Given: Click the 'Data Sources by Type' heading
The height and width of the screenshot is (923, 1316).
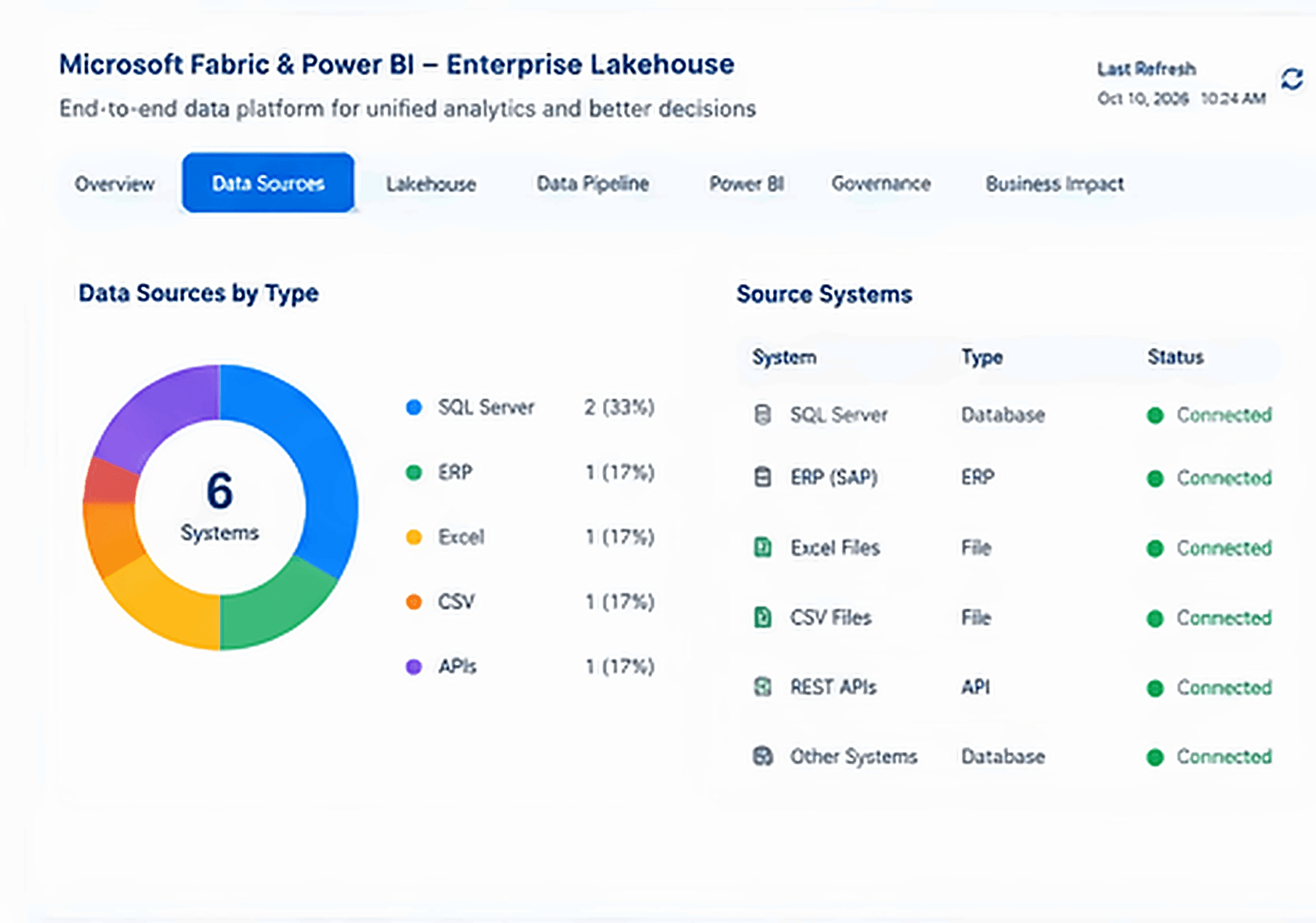Looking at the screenshot, I should (x=198, y=293).
